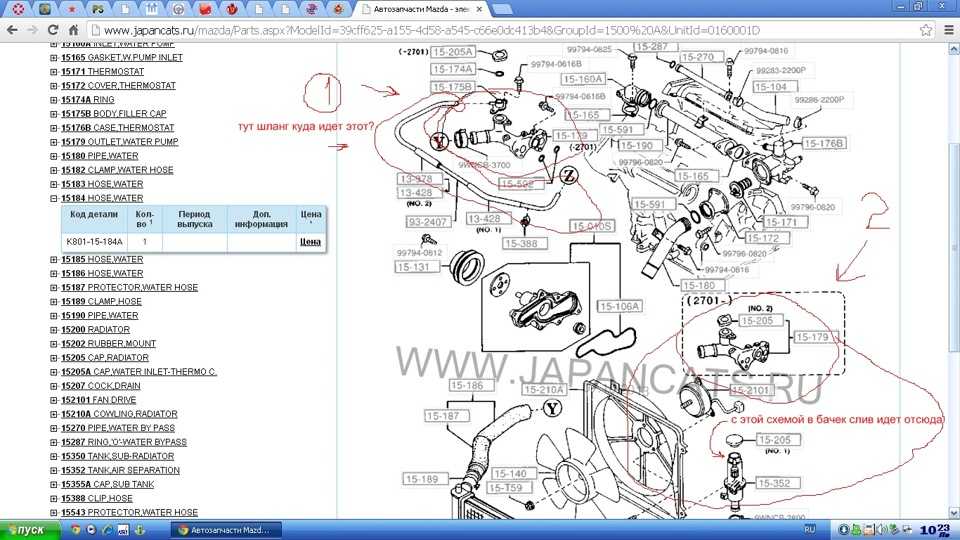Expand the 15200 RADIATOR node
960x540 pixels.
pyautogui.click(x=54, y=329)
